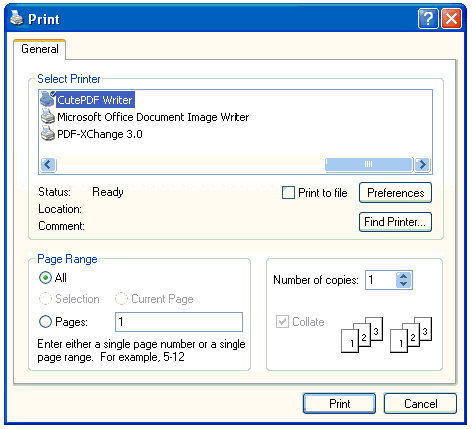Choose the Selection radio button

45,299
